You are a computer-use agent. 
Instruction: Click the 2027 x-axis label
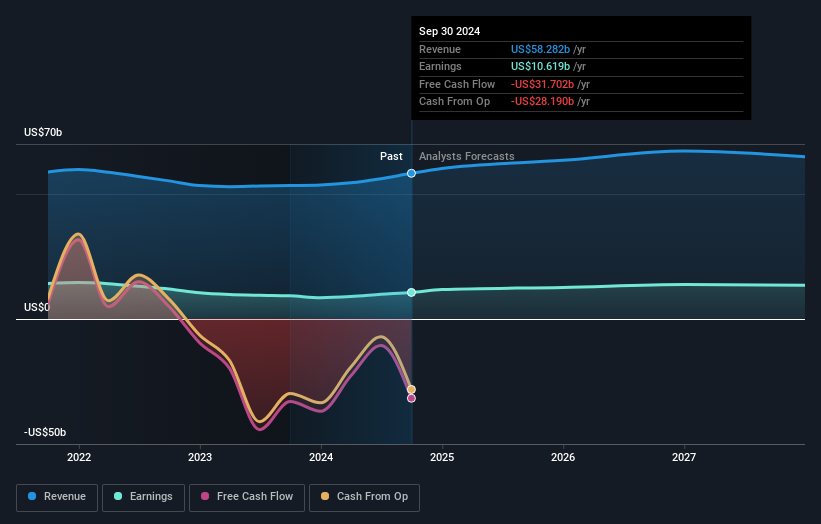point(684,458)
